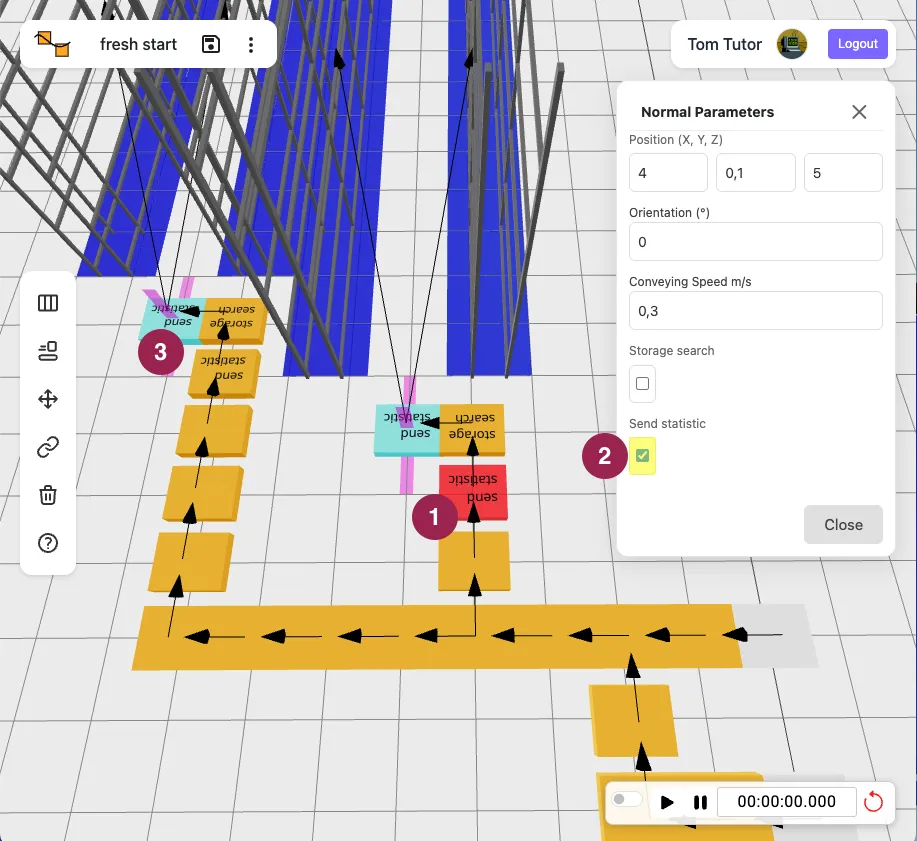Open the help question-mark icon
The height and width of the screenshot is (841, 917).
47,543
